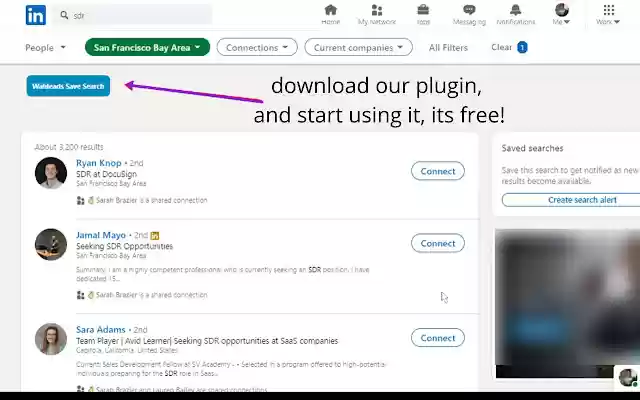Open San Francisco Bay Area location filter

coord(147,47)
